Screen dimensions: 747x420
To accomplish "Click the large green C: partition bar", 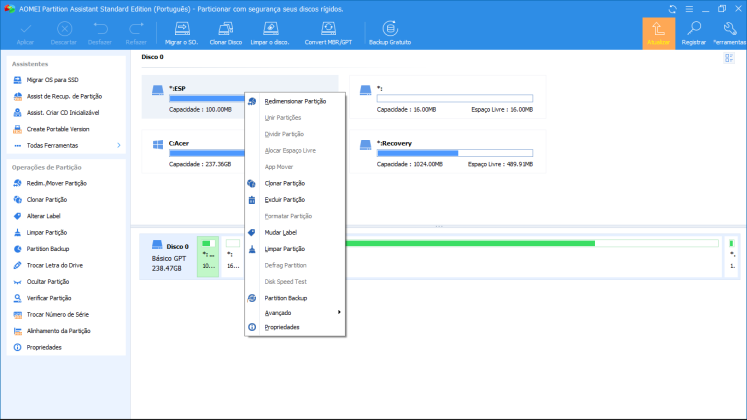I will [532, 243].
